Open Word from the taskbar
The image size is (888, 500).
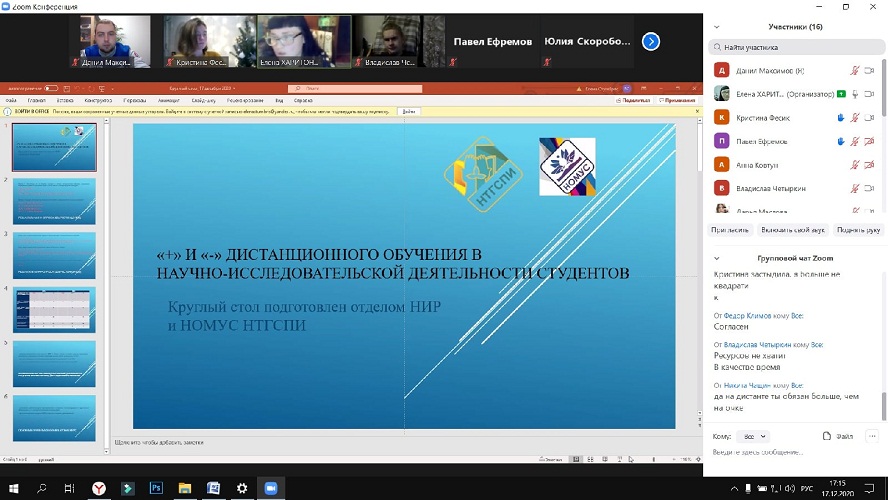(213, 488)
